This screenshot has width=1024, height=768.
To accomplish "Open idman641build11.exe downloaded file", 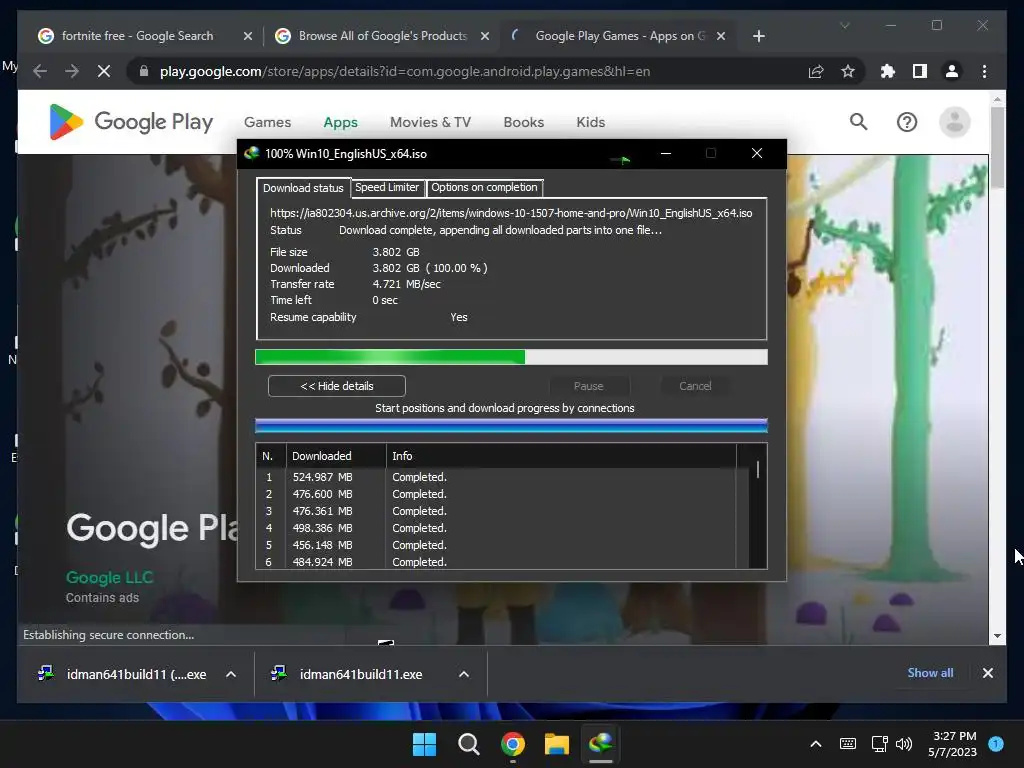I will 360,674.
